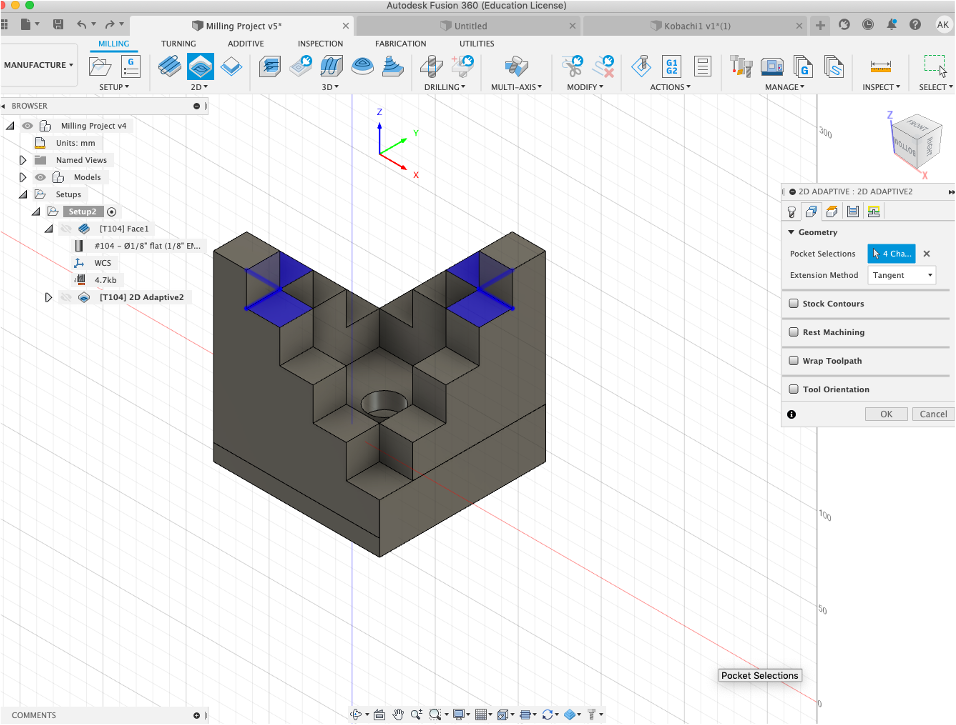The height and width of the screenshot is (725, 956).
Task: Enable the Rest Machining checkbox
Action: (794, 332)
